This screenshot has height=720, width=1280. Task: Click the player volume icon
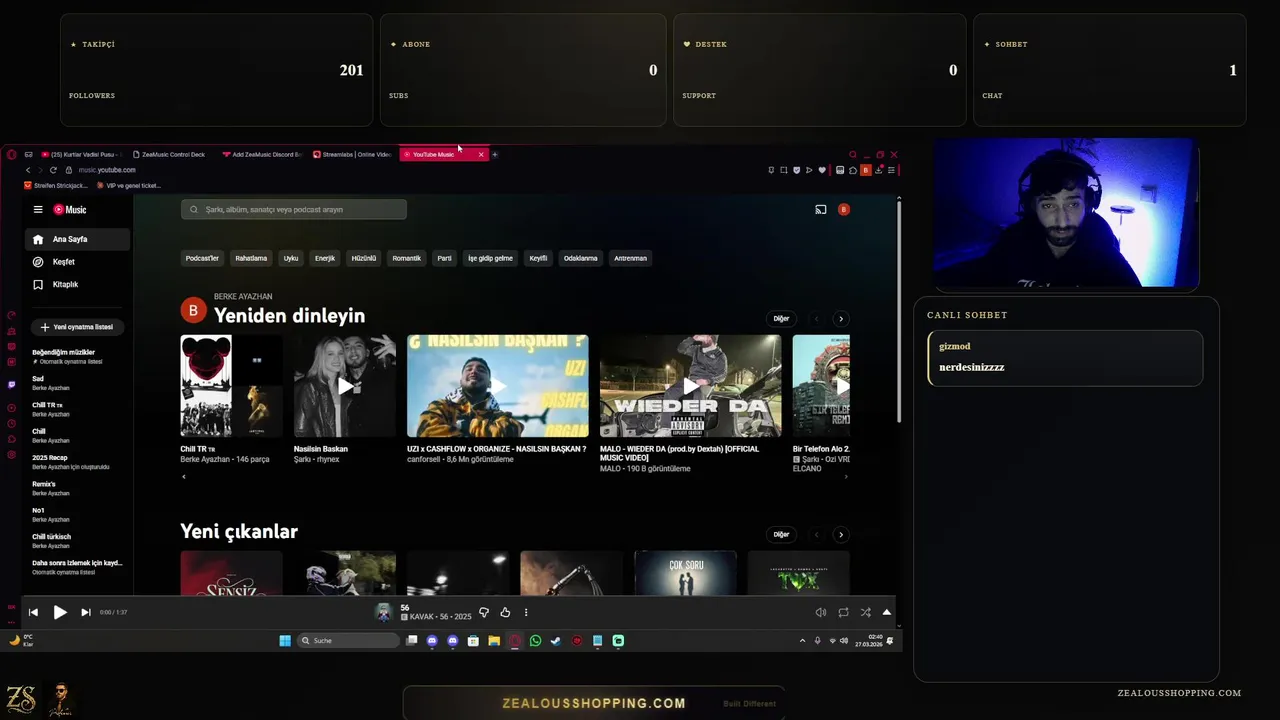pyautogui.click(x=821, y=612)
